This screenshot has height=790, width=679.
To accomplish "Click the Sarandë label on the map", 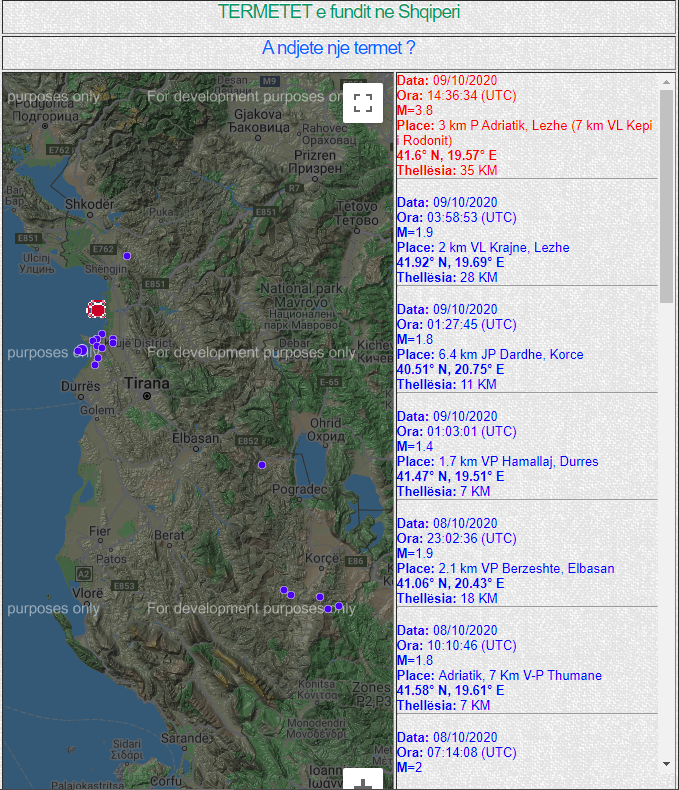I will [184, 738].
